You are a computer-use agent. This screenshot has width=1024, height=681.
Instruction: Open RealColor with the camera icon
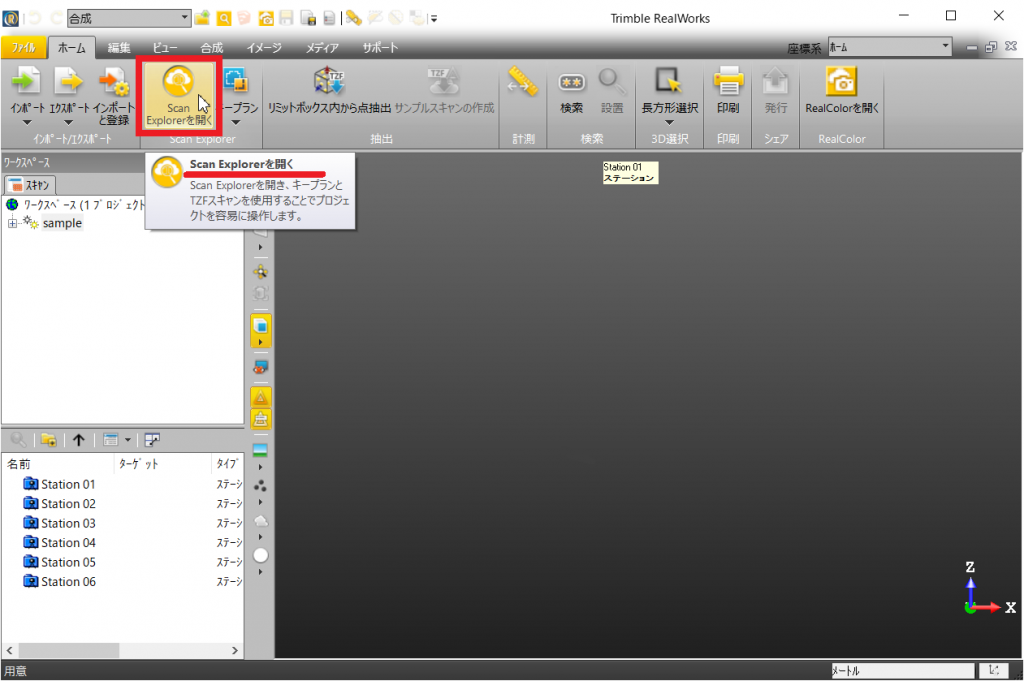pos(841,82)
